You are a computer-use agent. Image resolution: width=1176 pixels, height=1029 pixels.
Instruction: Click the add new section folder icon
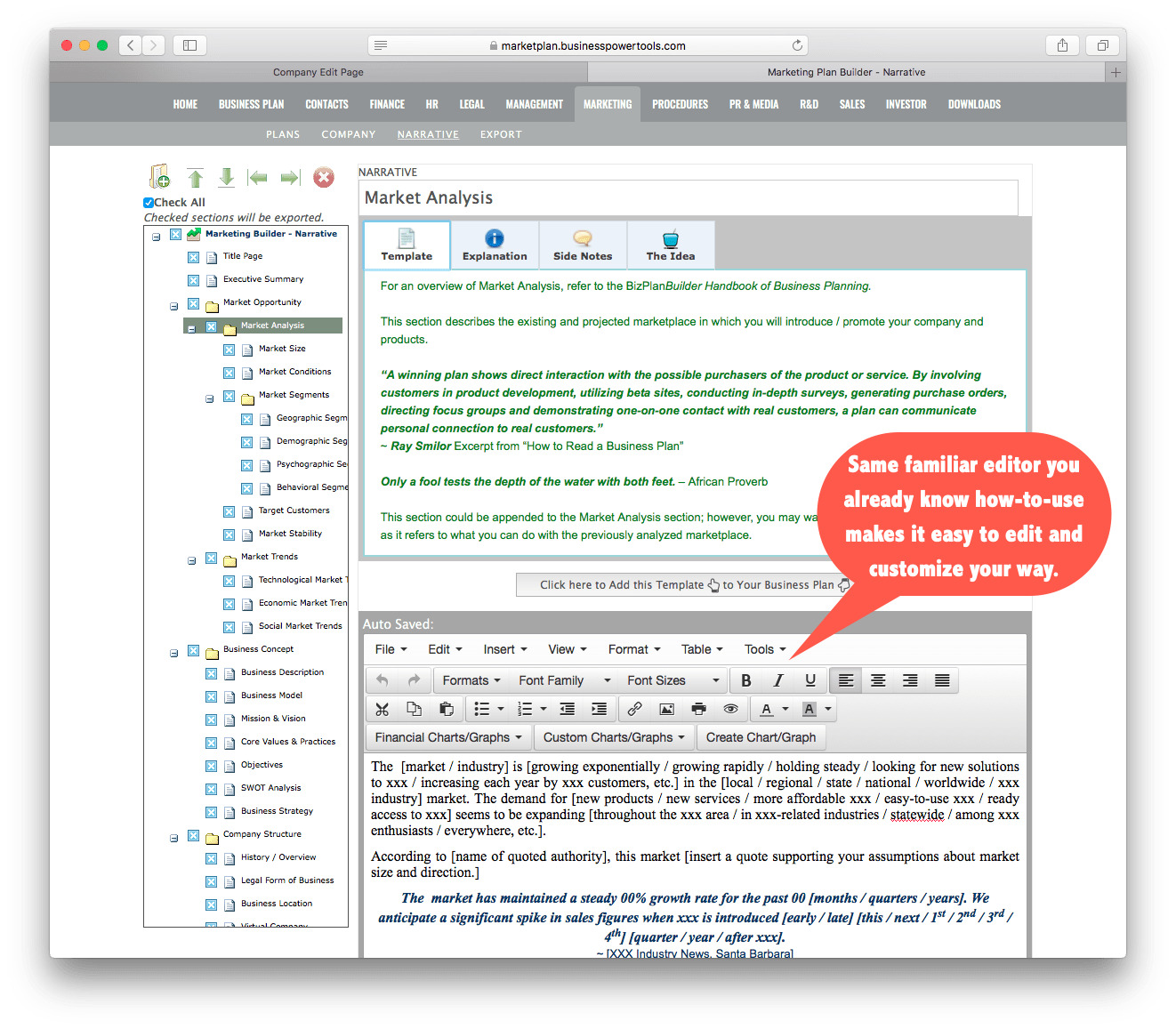click(x=160, y=177)
